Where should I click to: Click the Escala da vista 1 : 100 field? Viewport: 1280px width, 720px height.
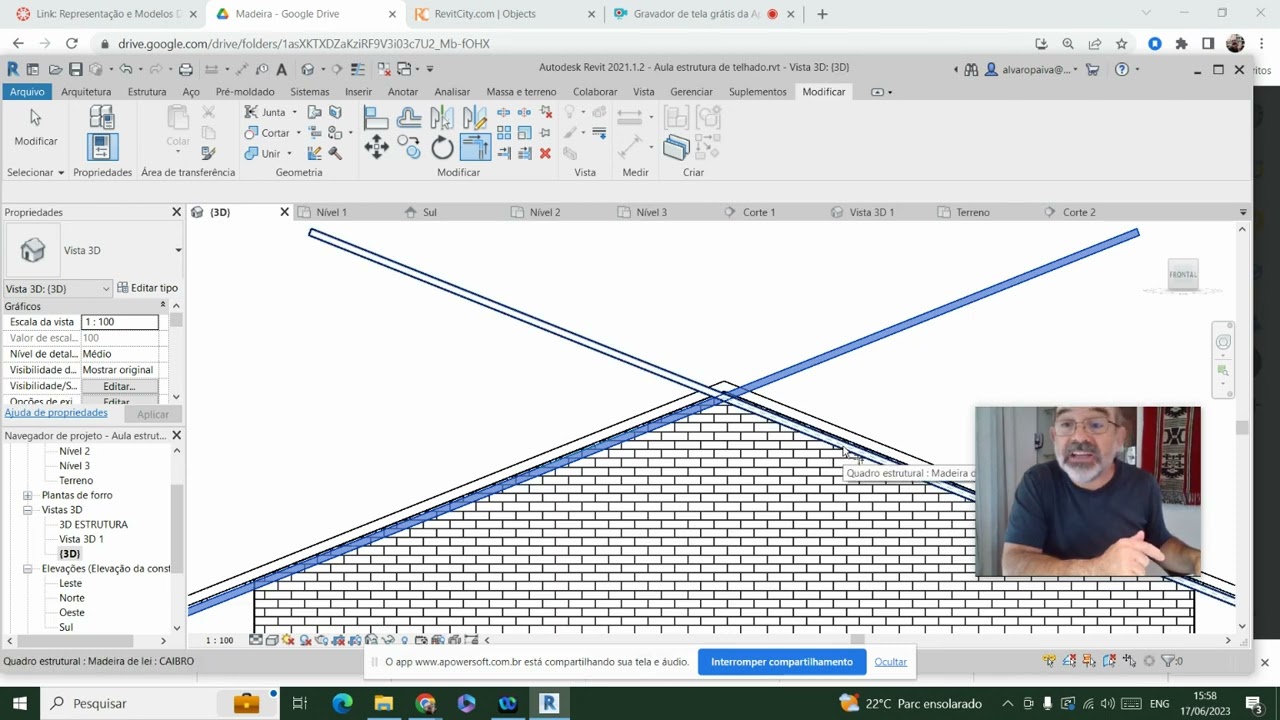coord(120,322)
